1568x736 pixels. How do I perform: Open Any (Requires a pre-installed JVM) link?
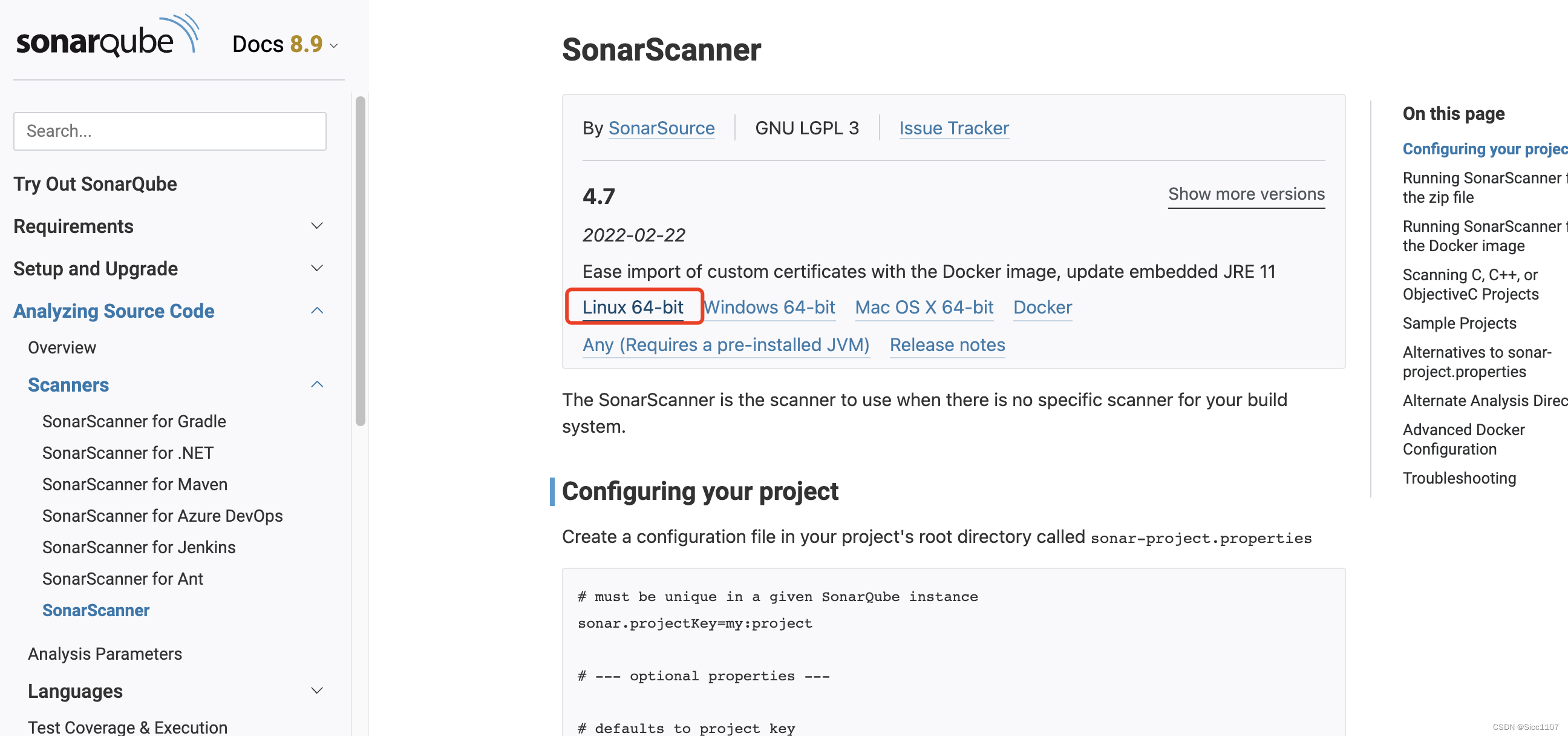(x=726, y=345)
